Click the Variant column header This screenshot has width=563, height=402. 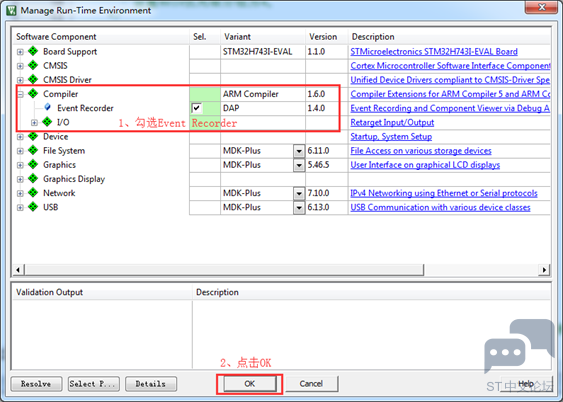[263, 37]
